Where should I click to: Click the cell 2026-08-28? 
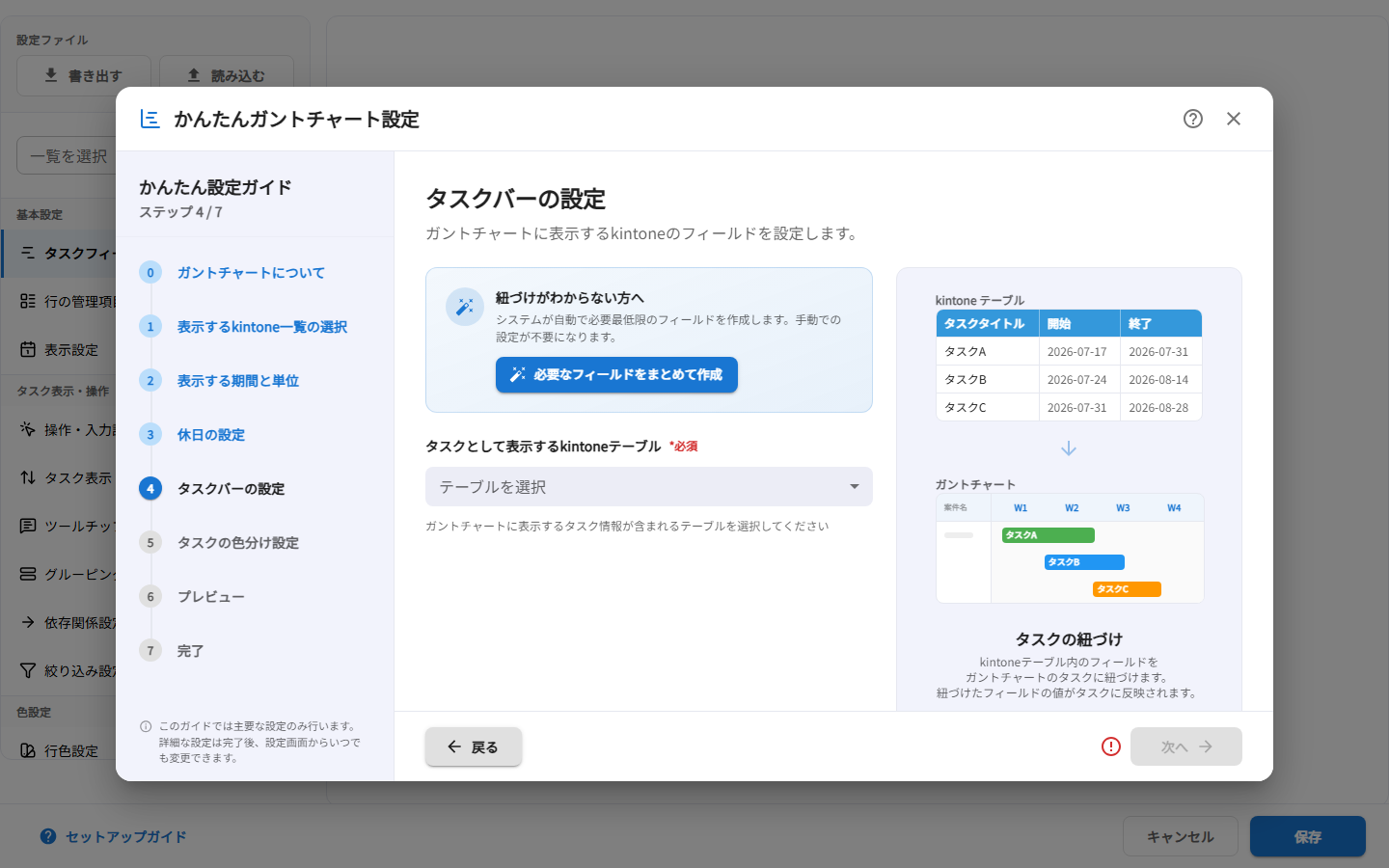1159,408
